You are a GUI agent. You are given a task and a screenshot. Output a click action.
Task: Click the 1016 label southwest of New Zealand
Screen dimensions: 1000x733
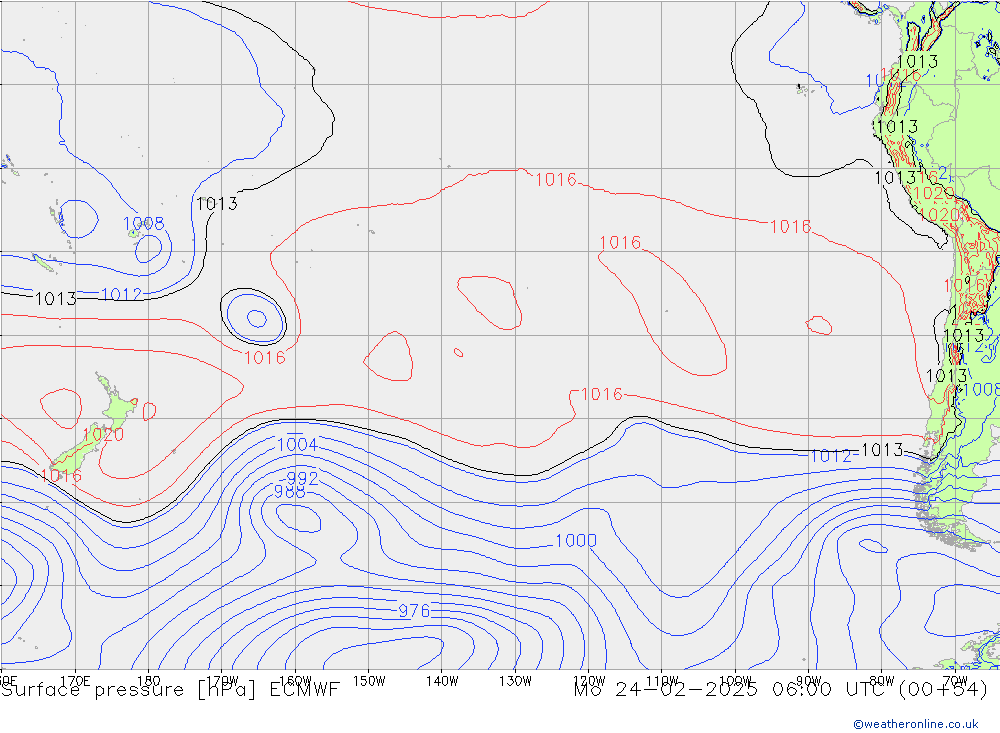[x=61, y=475]
